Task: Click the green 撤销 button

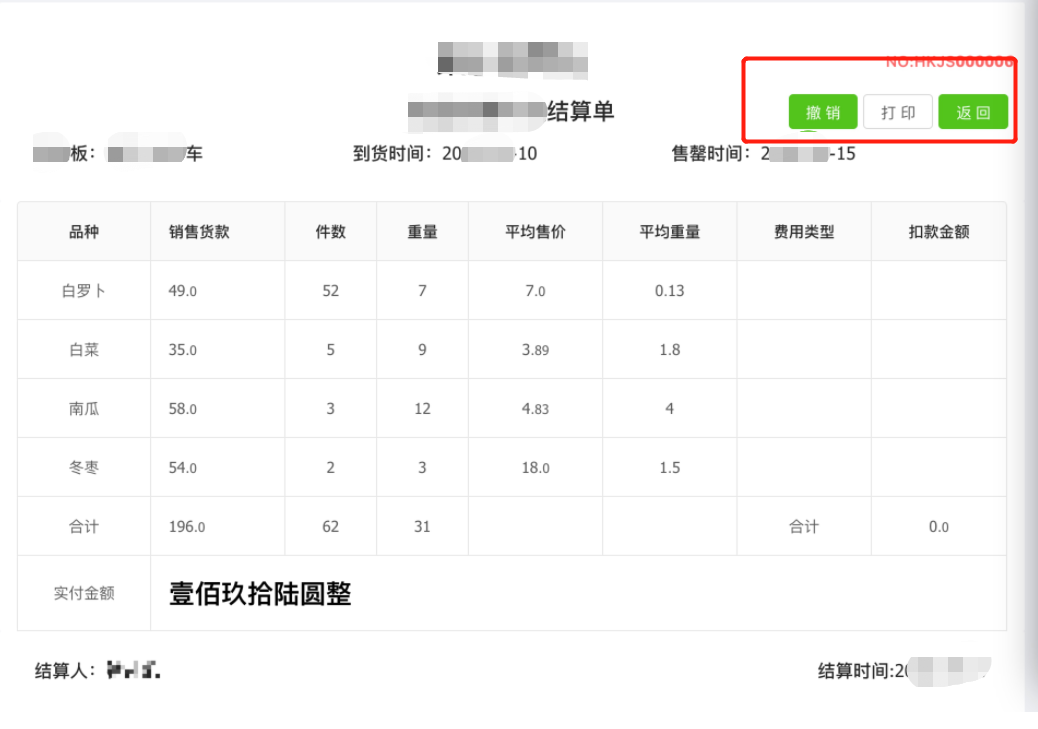Action: pos(823,112)
